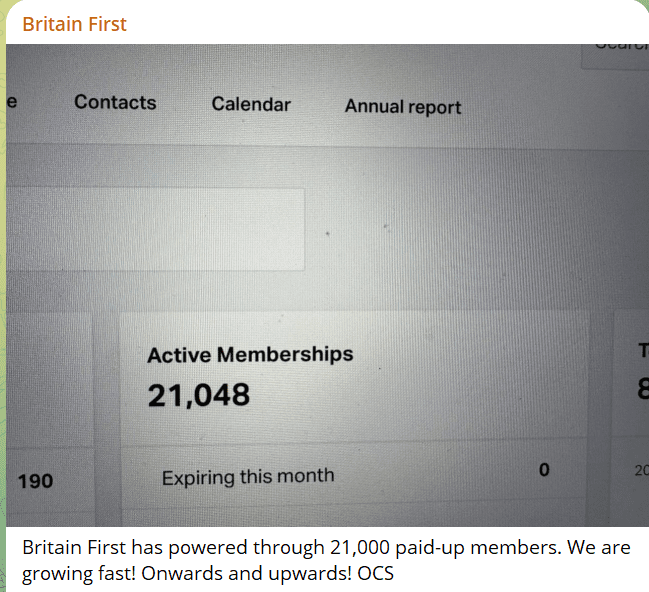Screen dimensions: 649x592
Task: Click the 190 figure in left card
Action: [x=36, y=481]
